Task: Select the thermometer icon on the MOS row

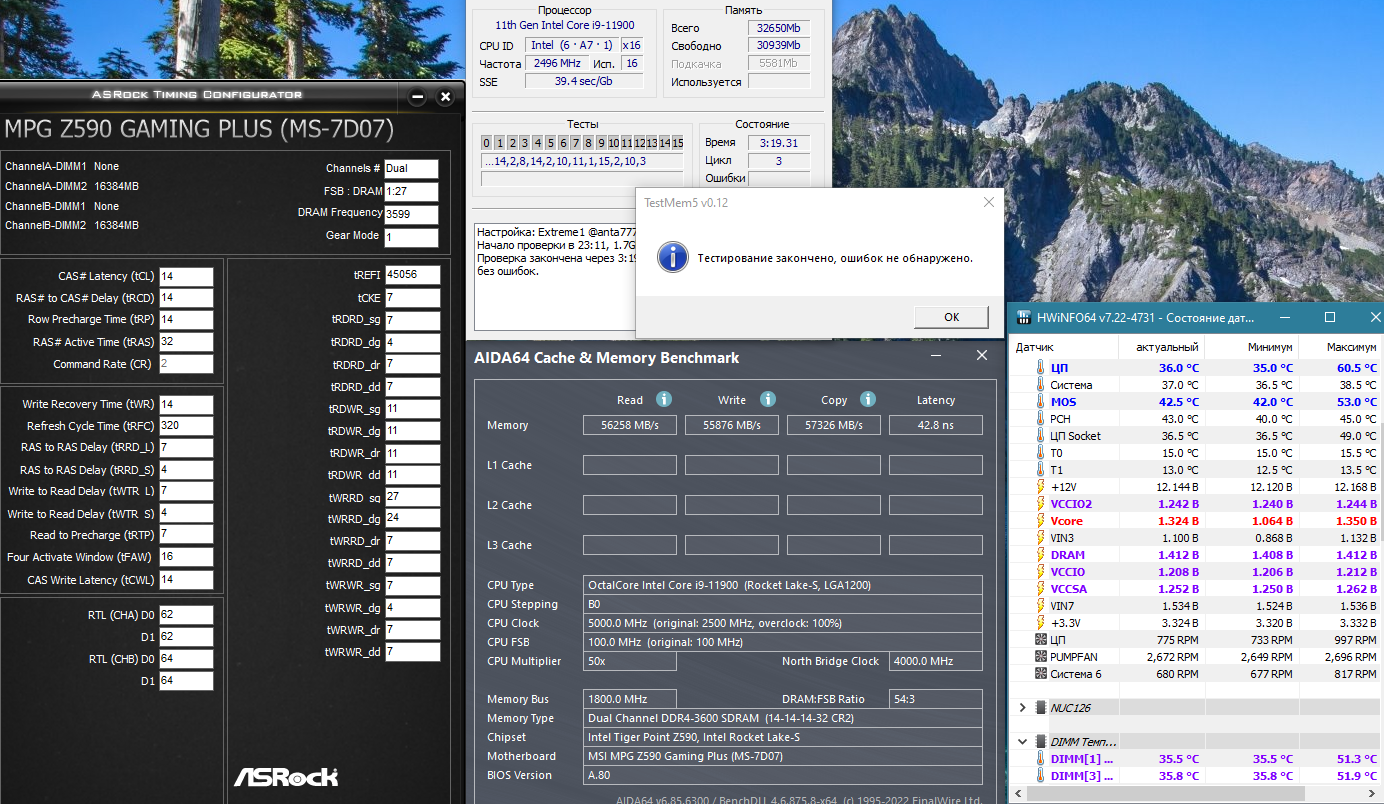Action: coord(1040,402)
